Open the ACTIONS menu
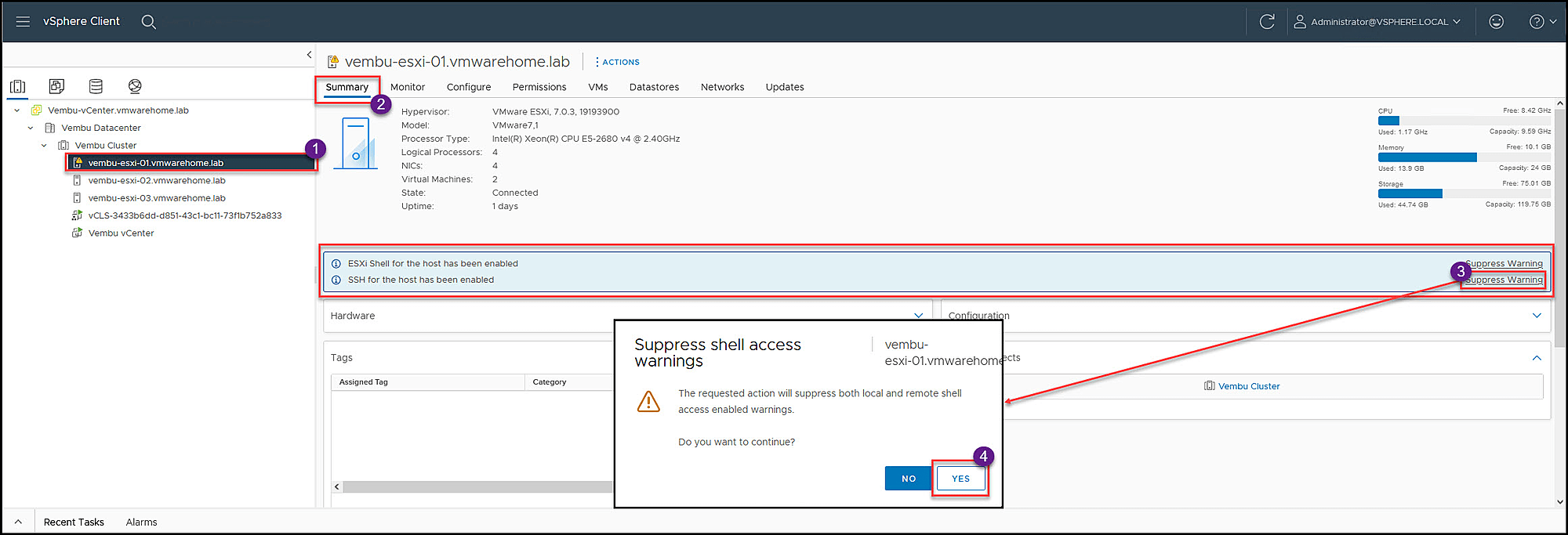 pos(617,62)
